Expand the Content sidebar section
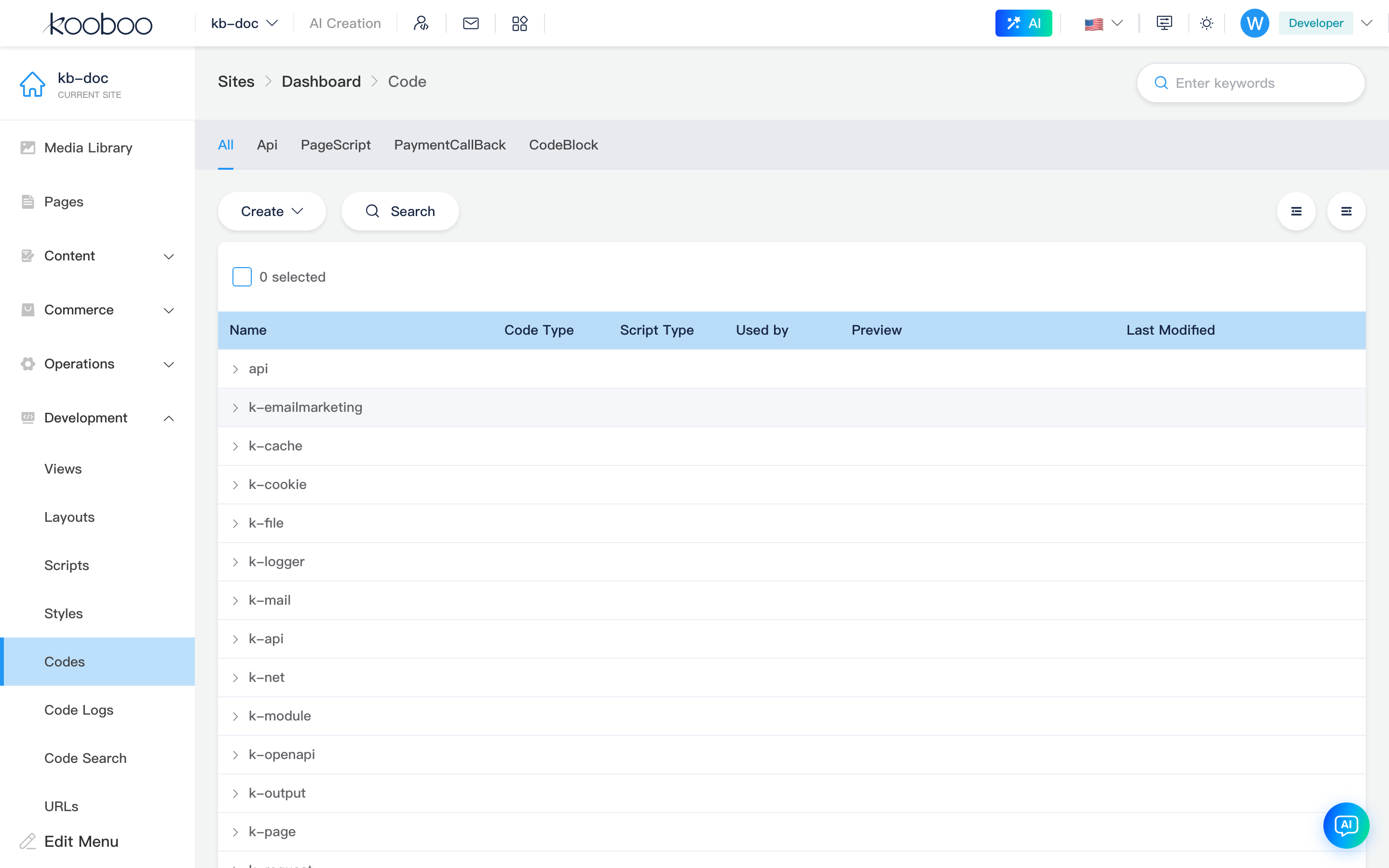This screenshot has height=868, width=1389. pyautogui.click(x=97, y=256)
